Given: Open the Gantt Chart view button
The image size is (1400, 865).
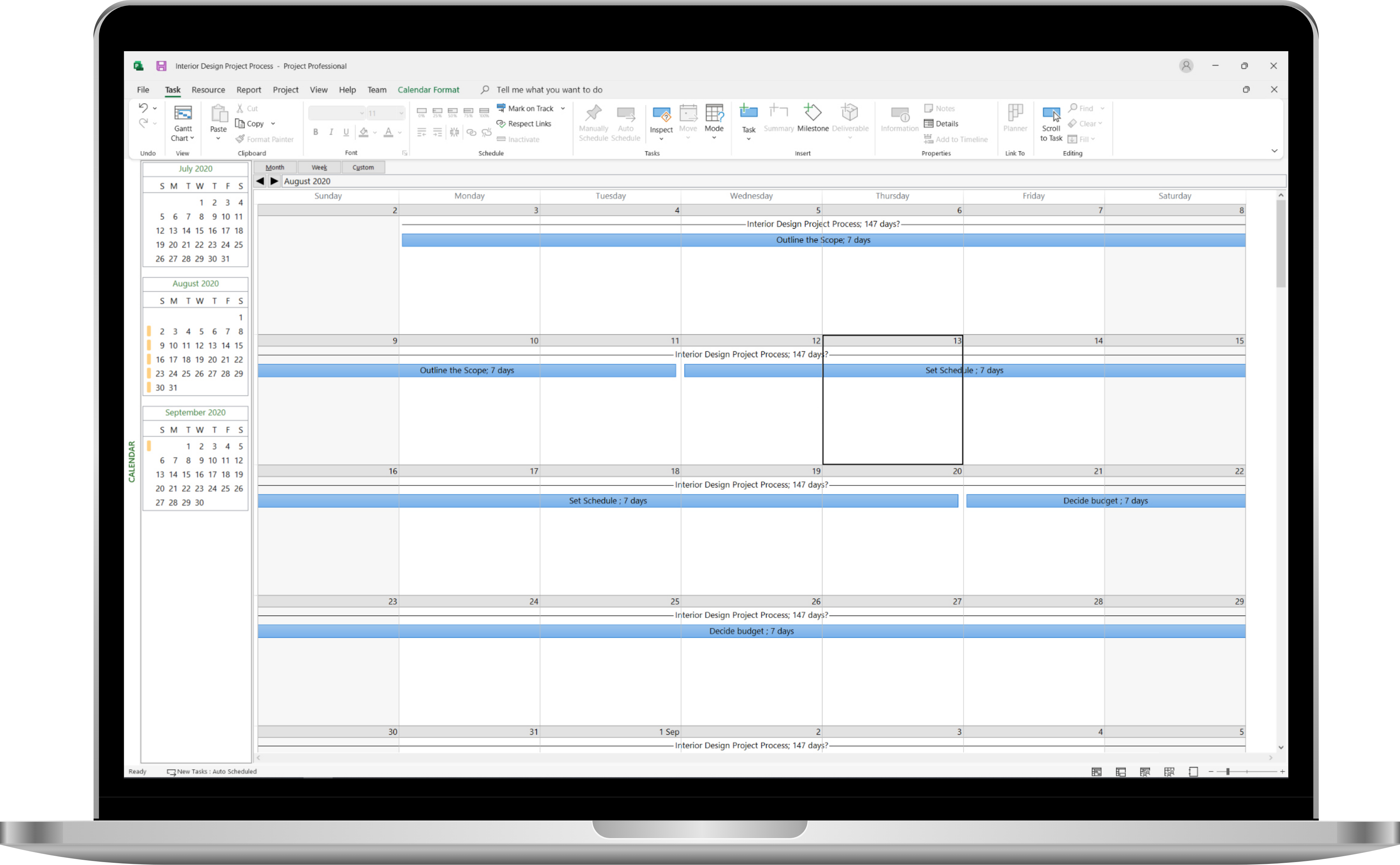Looking at the screenshot, I should click(183, 123).
